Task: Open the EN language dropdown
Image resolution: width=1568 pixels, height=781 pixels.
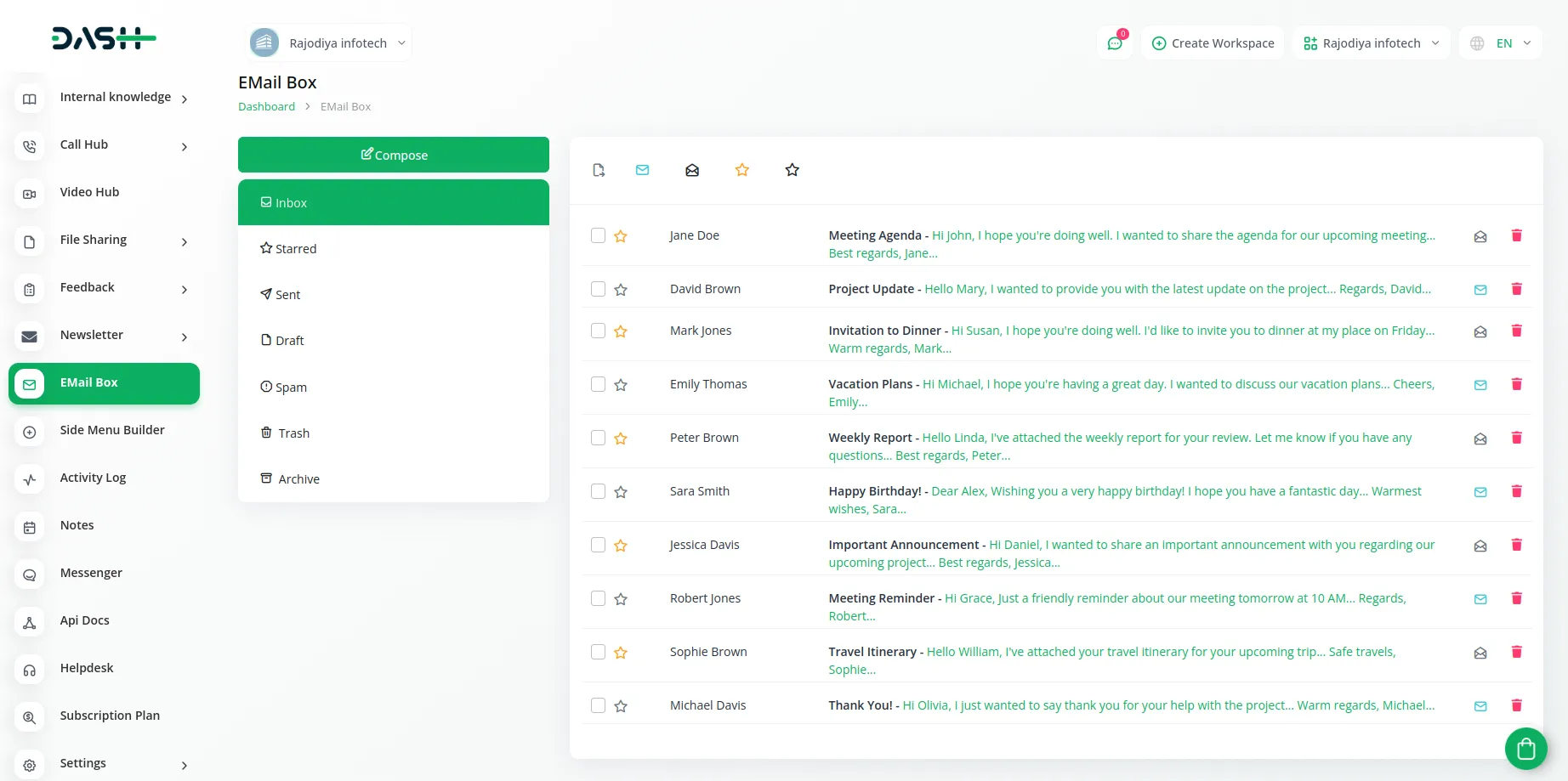Action: click(1501, 43)
